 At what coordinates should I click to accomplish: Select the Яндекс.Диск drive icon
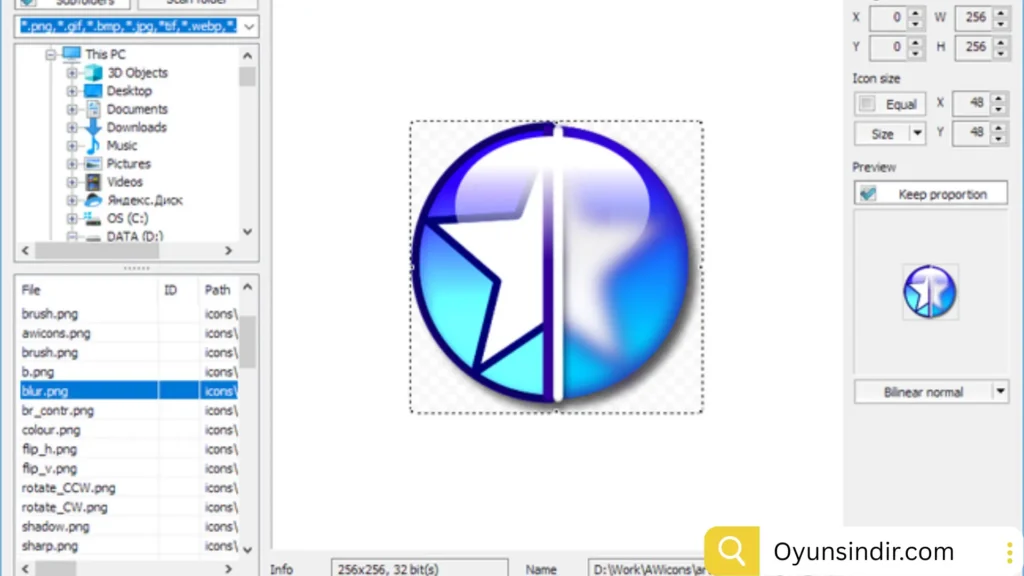(91, 200)
